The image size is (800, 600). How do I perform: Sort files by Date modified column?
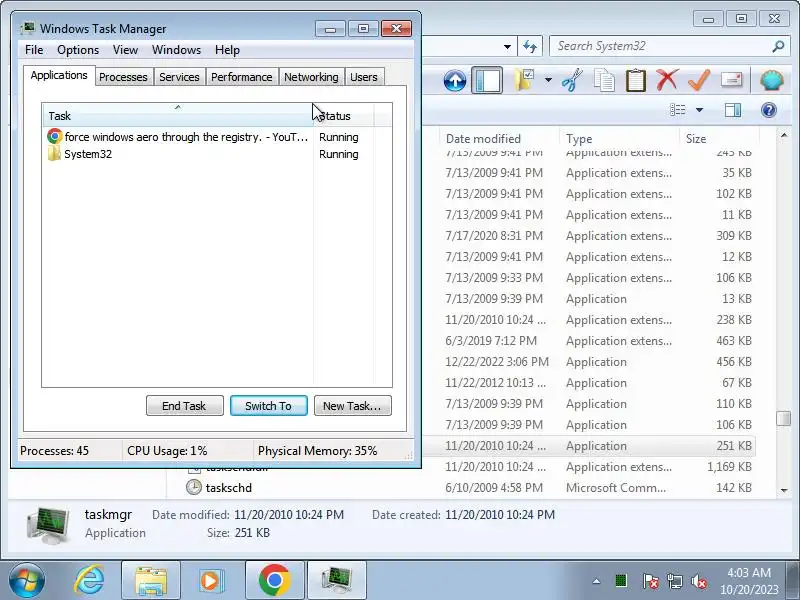click(x=498, y=139)
